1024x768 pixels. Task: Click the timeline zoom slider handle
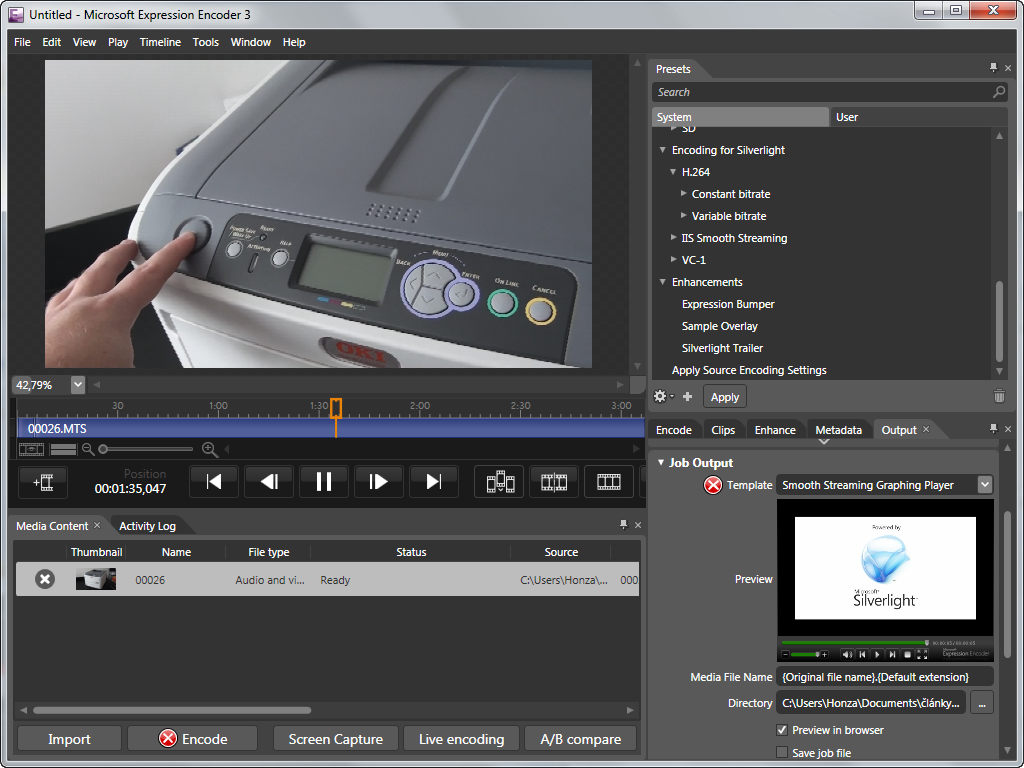(x=103, y=449)
